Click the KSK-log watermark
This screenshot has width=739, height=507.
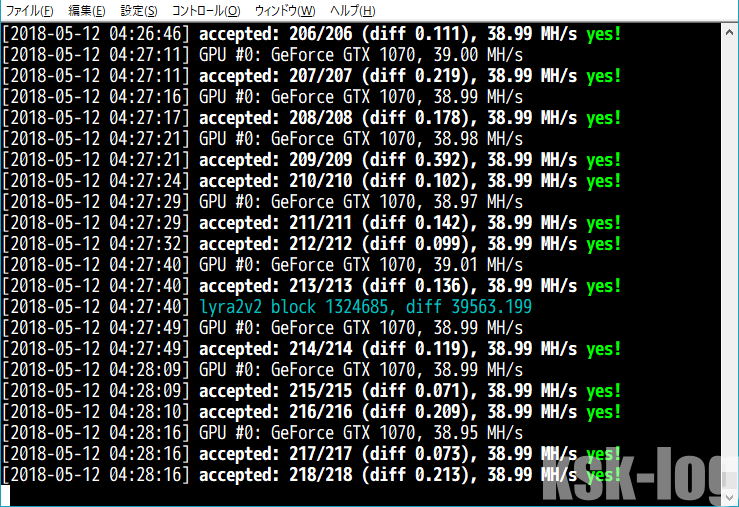tap(634, 476)
